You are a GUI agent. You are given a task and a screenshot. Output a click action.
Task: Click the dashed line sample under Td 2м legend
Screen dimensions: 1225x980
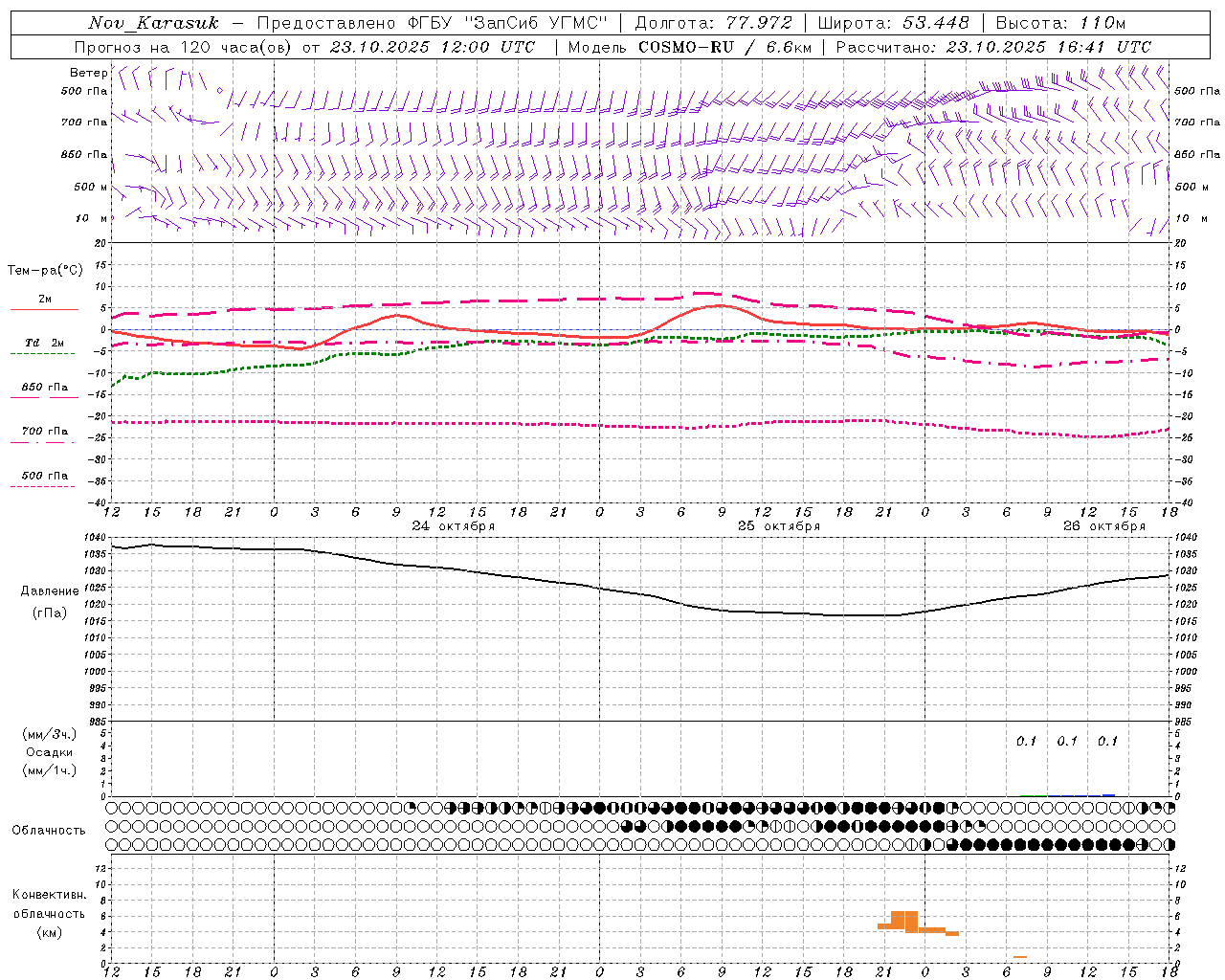pyautogui.click(x=43, y=353)
